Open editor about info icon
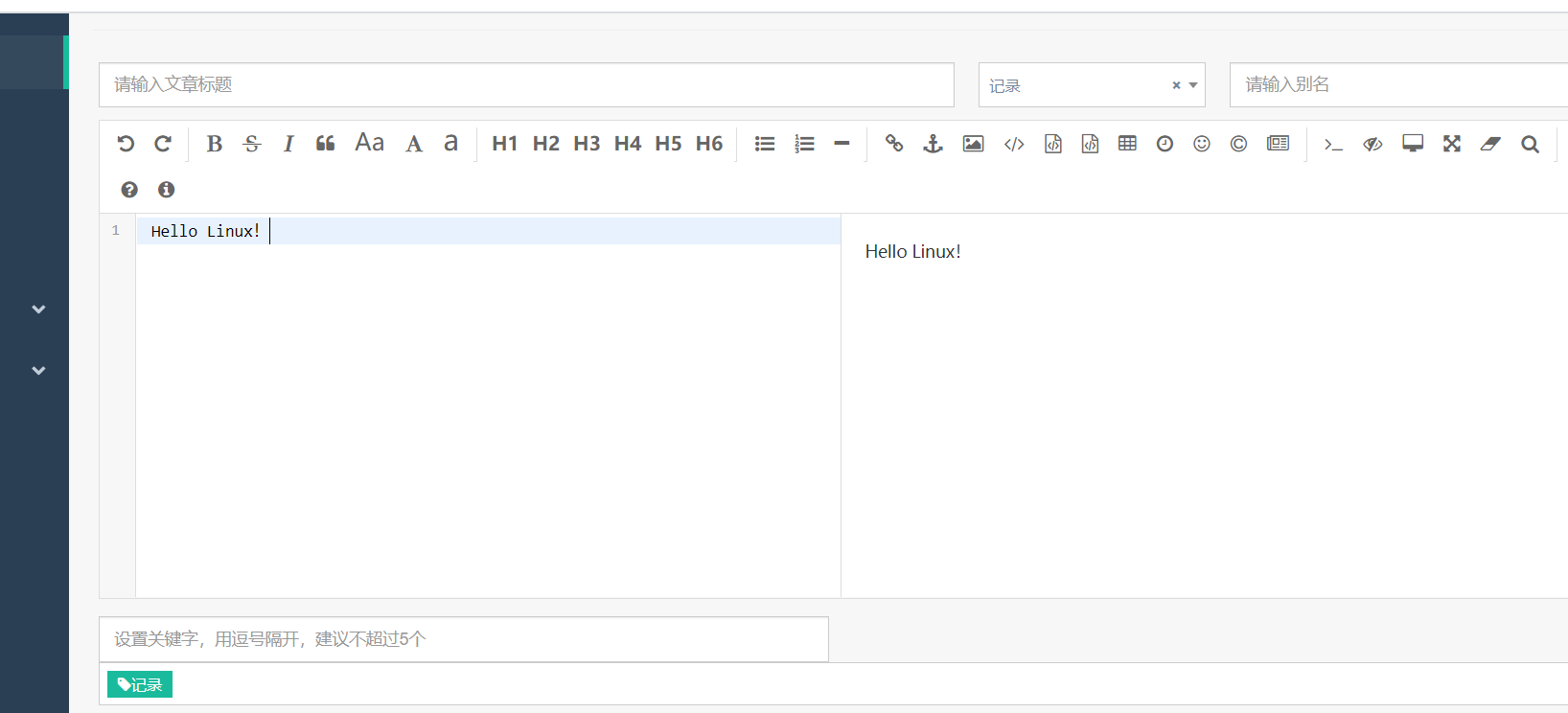 pos(166,190)
